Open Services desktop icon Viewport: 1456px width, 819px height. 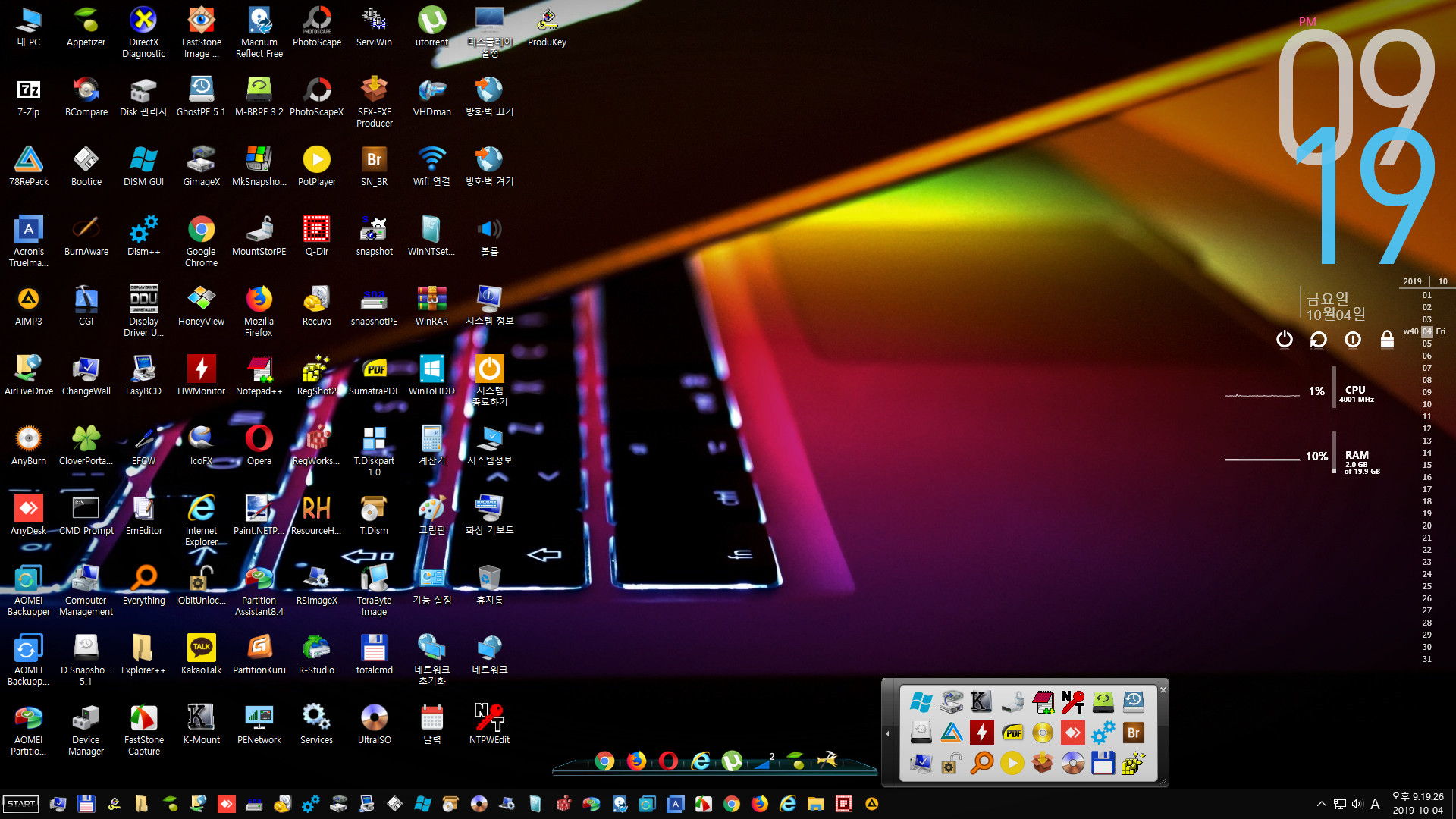pos(316,725)
